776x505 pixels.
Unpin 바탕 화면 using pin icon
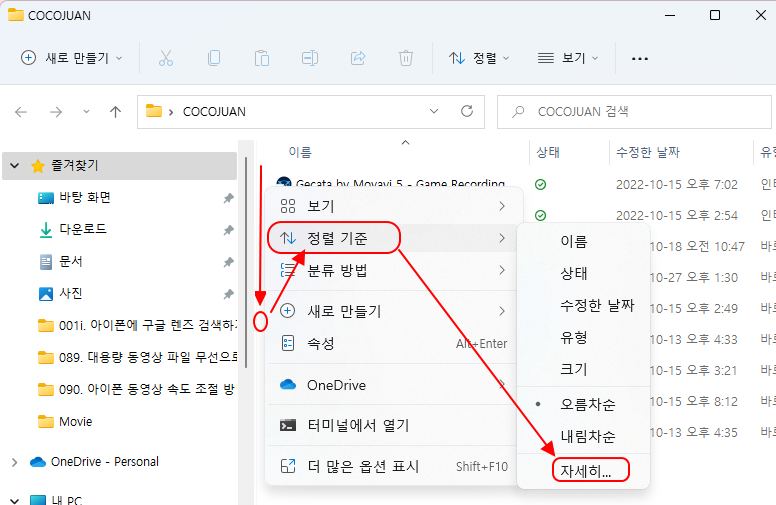[x=228, y=198]
